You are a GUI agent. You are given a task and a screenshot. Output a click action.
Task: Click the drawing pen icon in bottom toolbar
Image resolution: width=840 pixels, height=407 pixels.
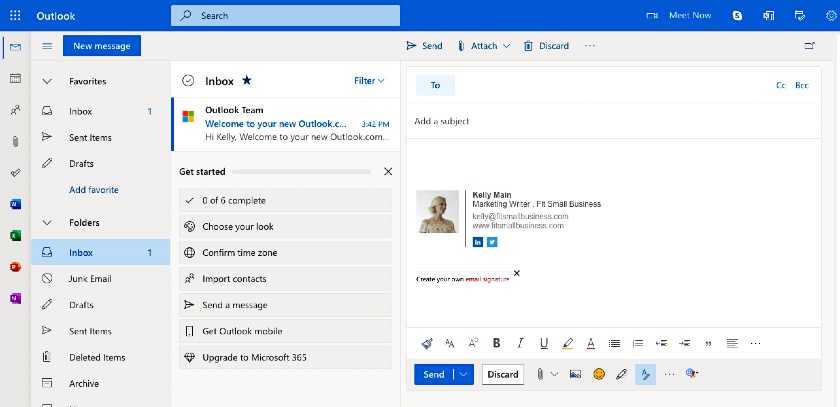621,374
